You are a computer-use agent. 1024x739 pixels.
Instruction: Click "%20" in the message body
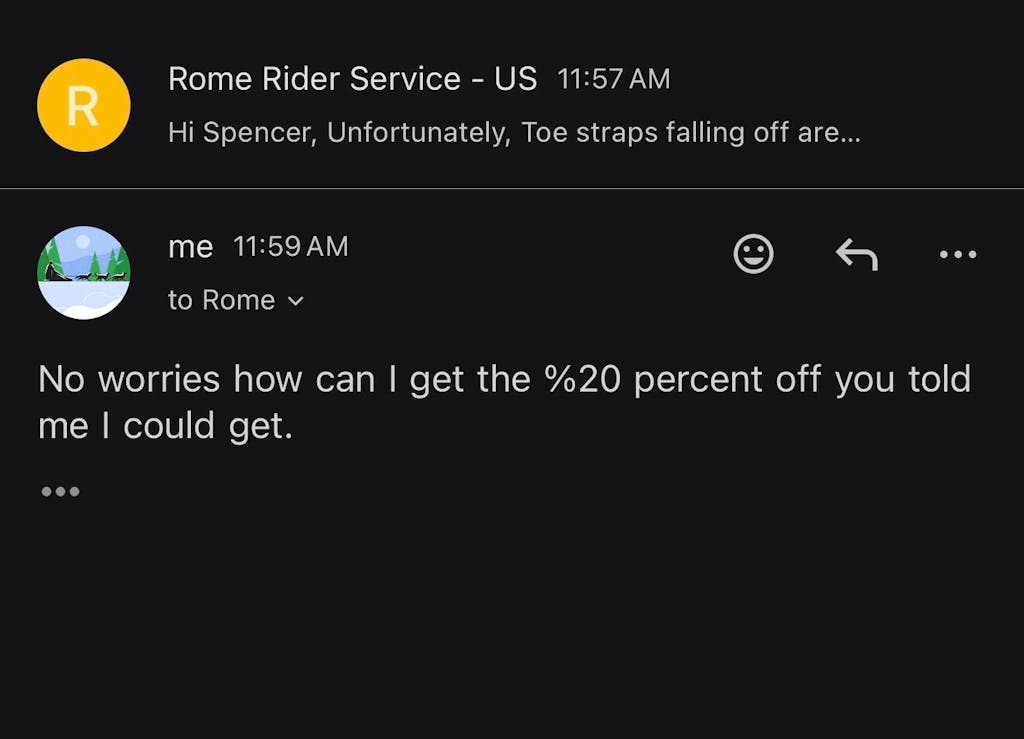pos(584,380)
